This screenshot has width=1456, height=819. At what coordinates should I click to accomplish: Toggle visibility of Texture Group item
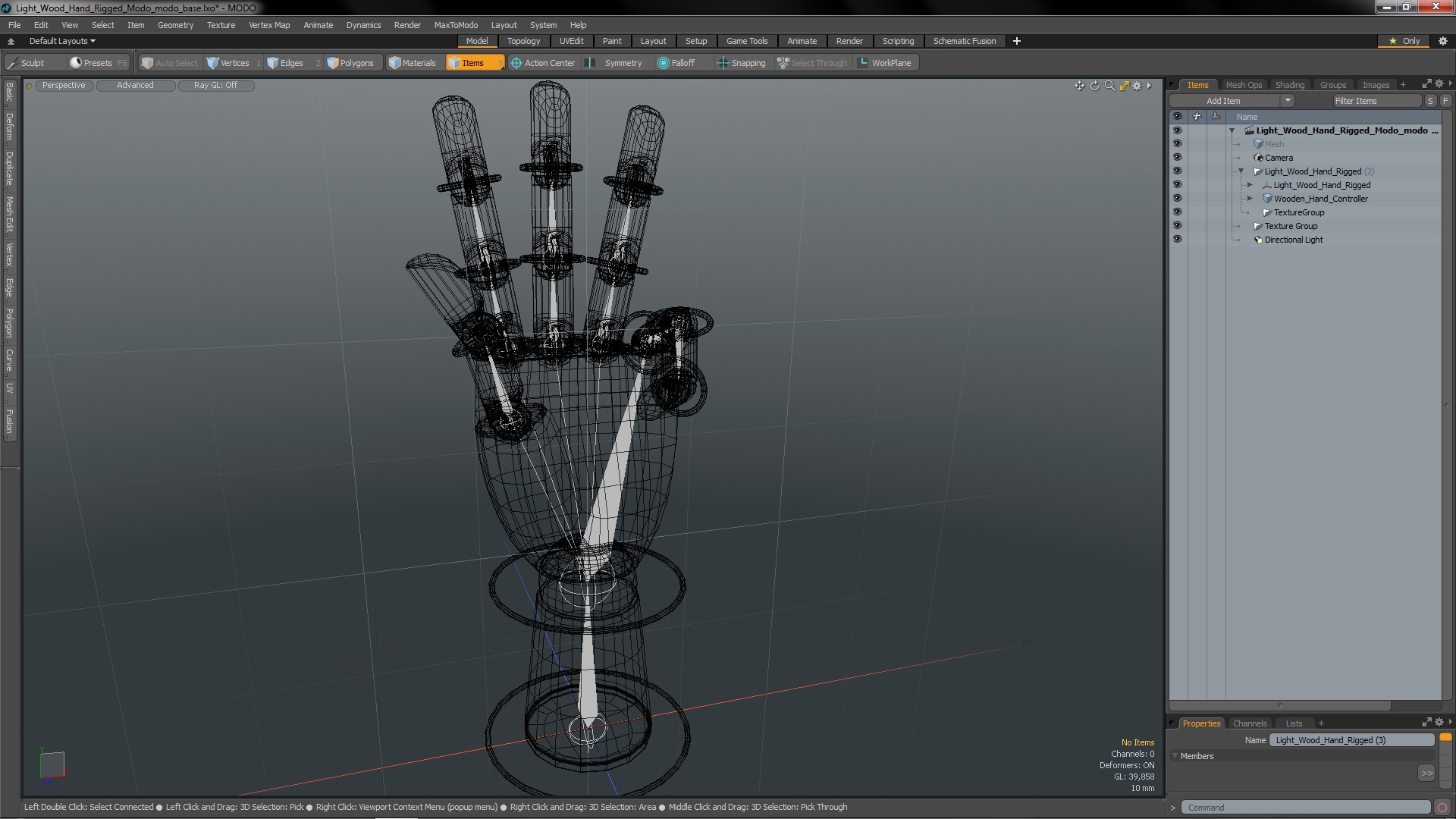(x=1177, y=226)
